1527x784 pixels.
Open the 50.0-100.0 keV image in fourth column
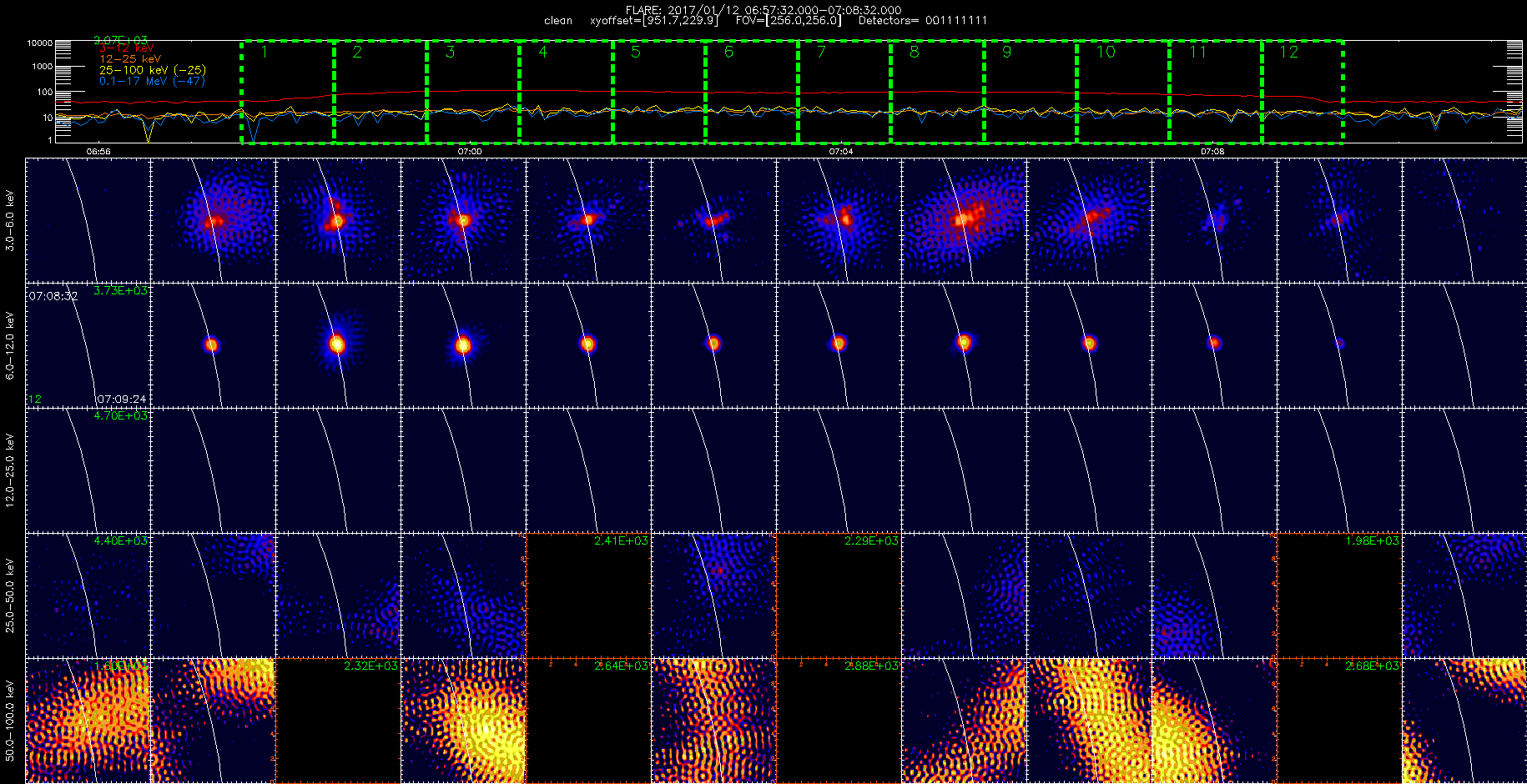463,721
